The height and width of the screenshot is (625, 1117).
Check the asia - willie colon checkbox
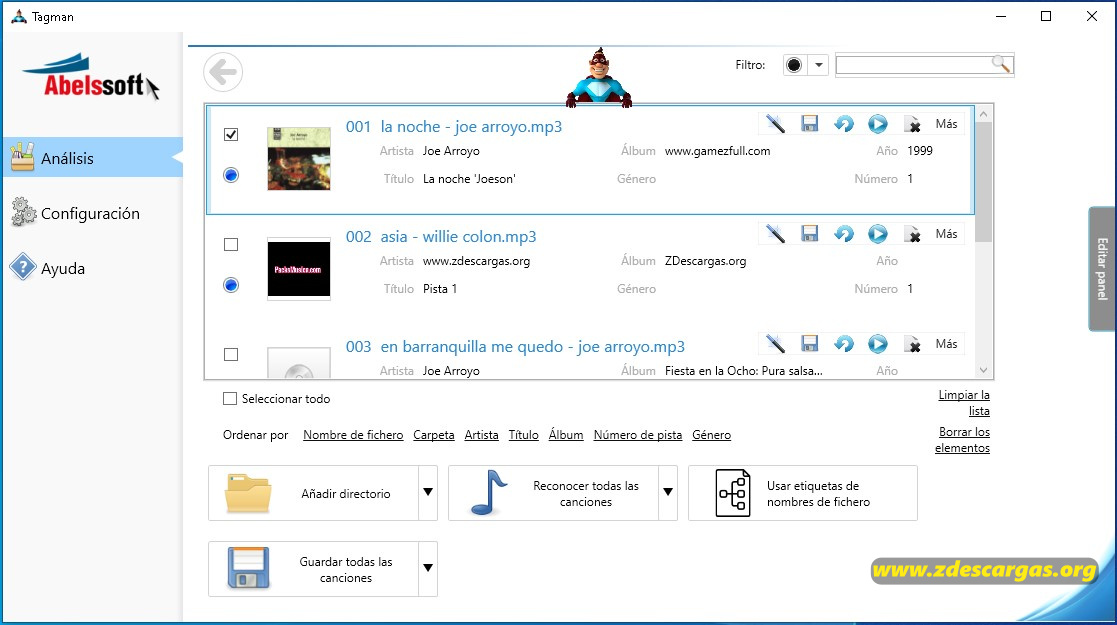(x=231, y=244)
